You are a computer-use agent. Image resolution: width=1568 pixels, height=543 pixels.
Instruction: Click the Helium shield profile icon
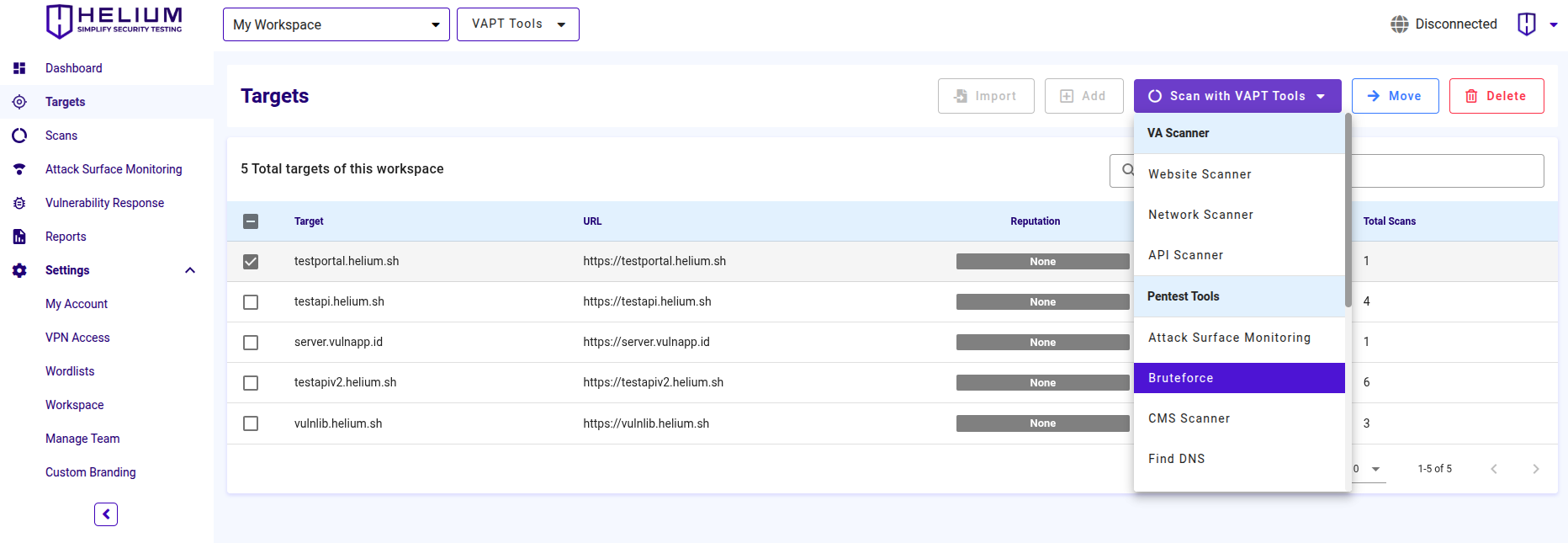[x=1526, y=24]
